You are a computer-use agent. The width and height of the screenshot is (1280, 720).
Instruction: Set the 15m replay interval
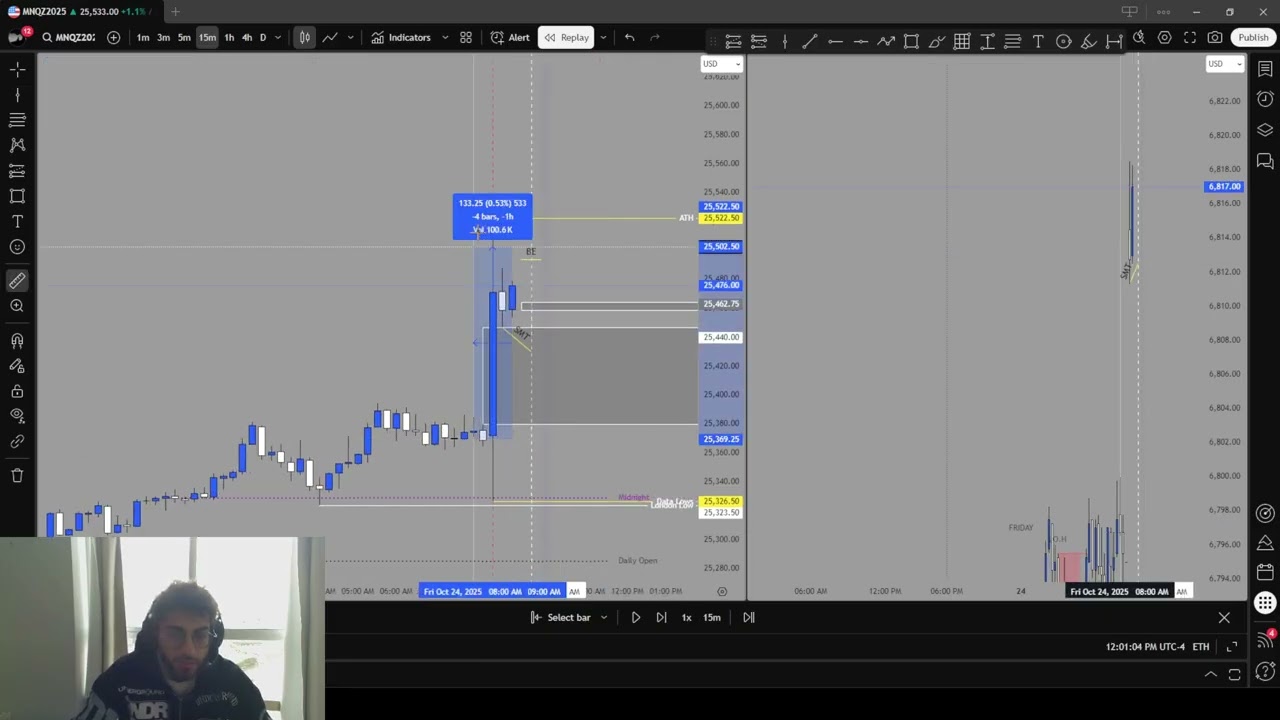[712, 617]
